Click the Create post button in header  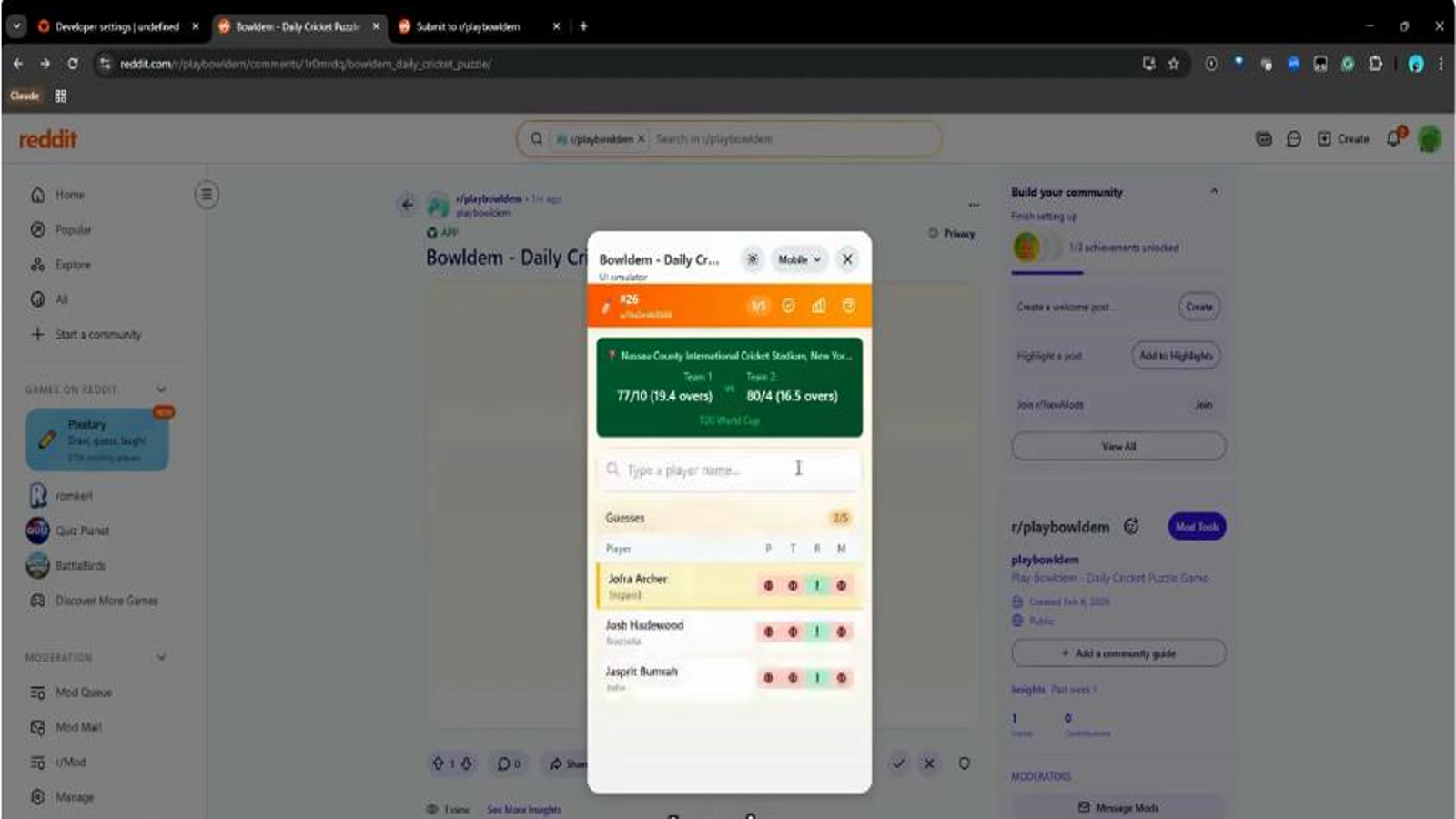[x=1343, y=139]
